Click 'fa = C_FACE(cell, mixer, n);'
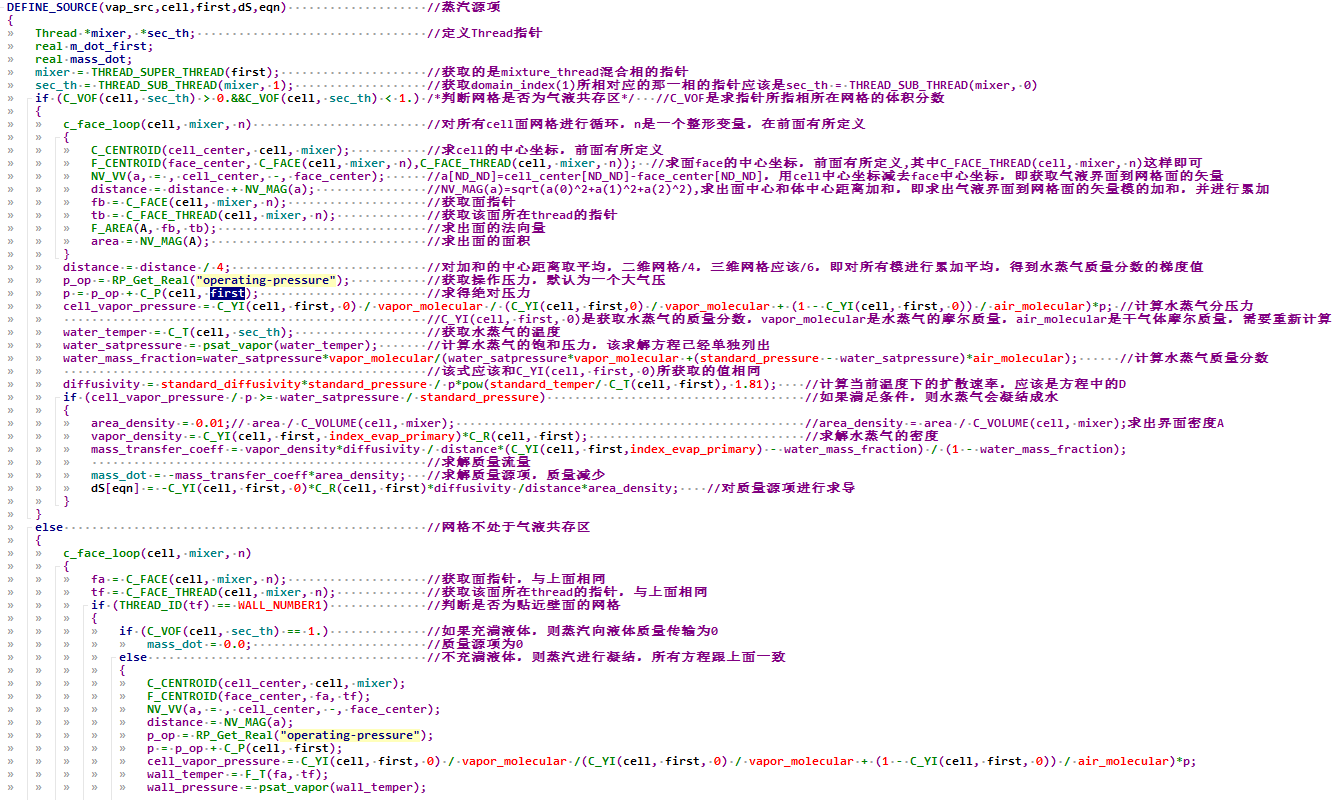Screen dimensions: 1338x800 point(189,579)
